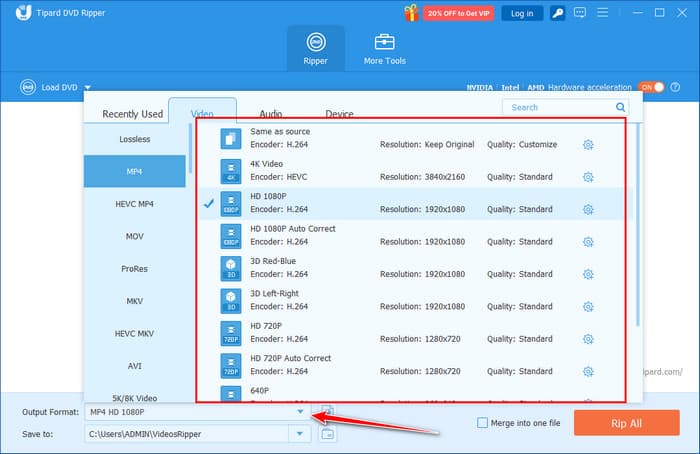Open settings gear for HD 720P

[x=588, y=339]
